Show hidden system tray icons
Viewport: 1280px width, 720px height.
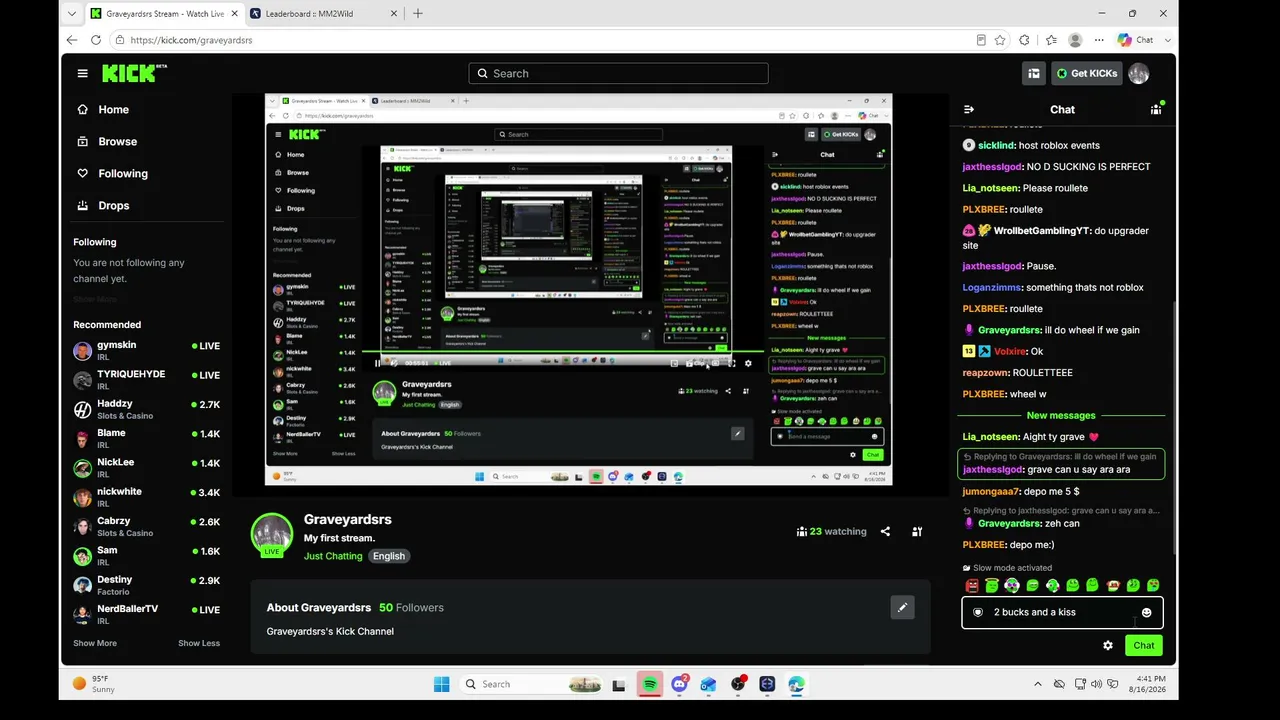(1038, 684)
